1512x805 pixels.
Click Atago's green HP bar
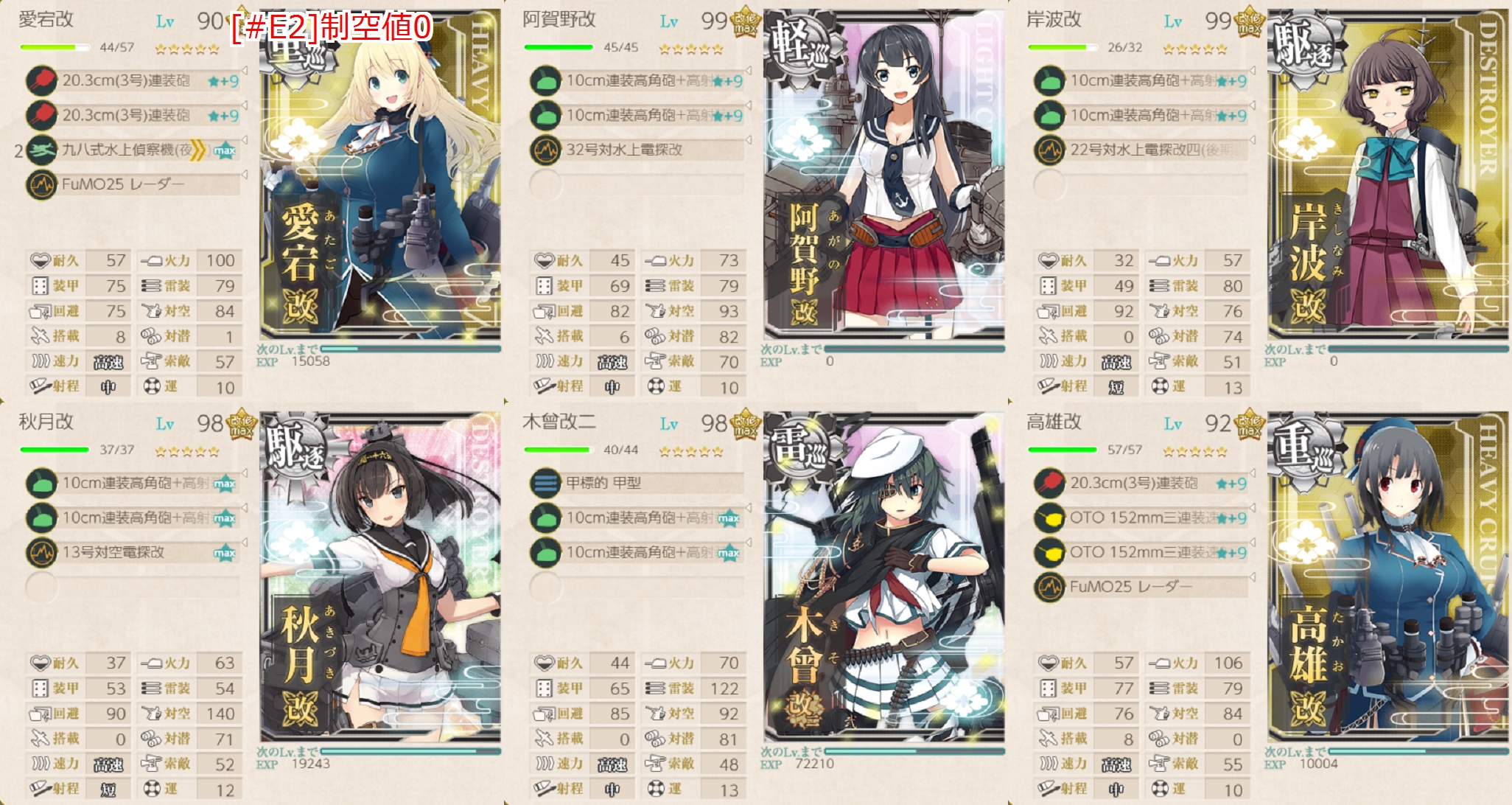point(55,47)
